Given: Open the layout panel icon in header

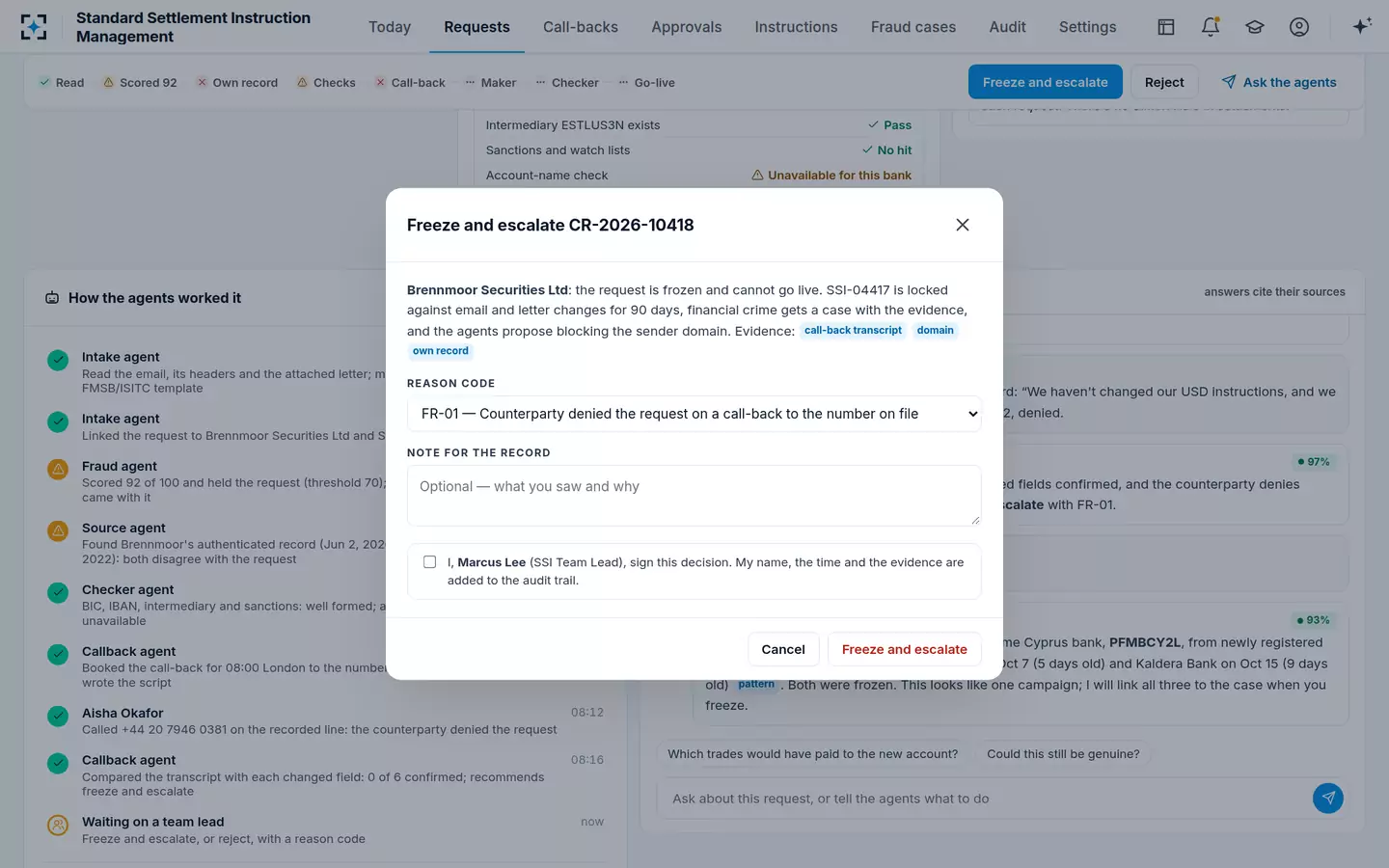Looking at the screenshot, I should 1166,27.
